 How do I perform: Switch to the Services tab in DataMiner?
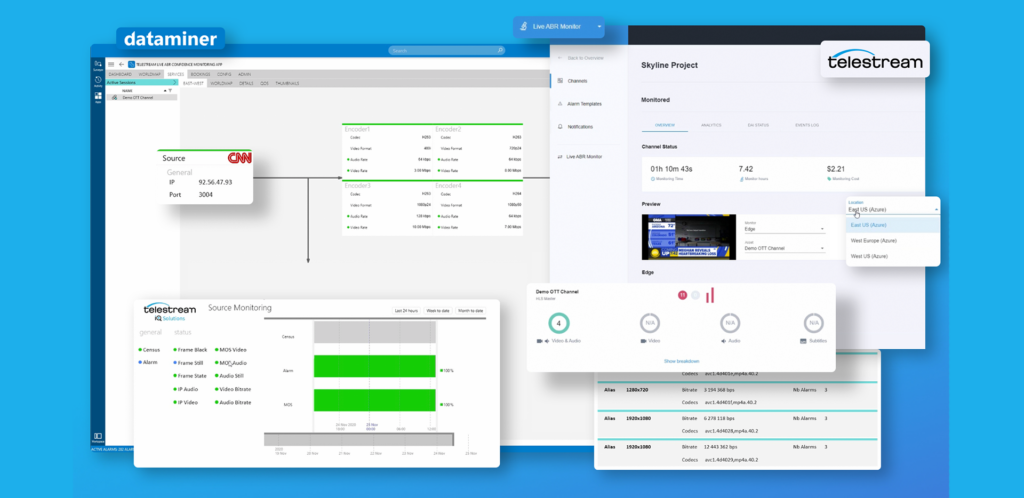click(x=176, y=74)
